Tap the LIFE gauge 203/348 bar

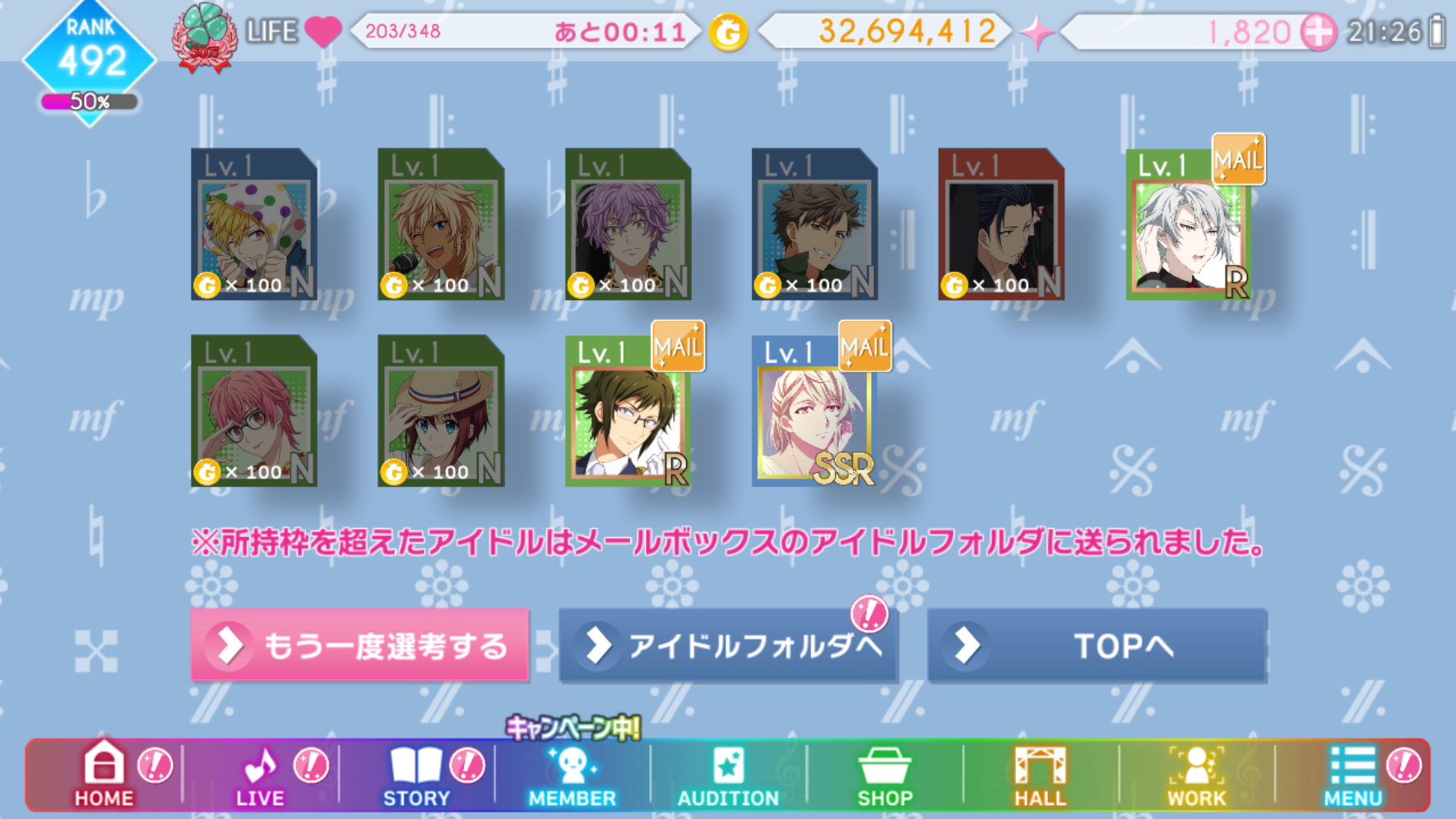point(526,32)
